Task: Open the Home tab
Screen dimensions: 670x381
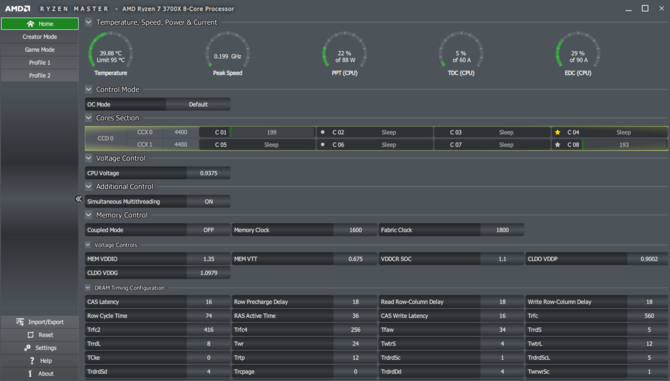Action: click(x=40, y=24)
